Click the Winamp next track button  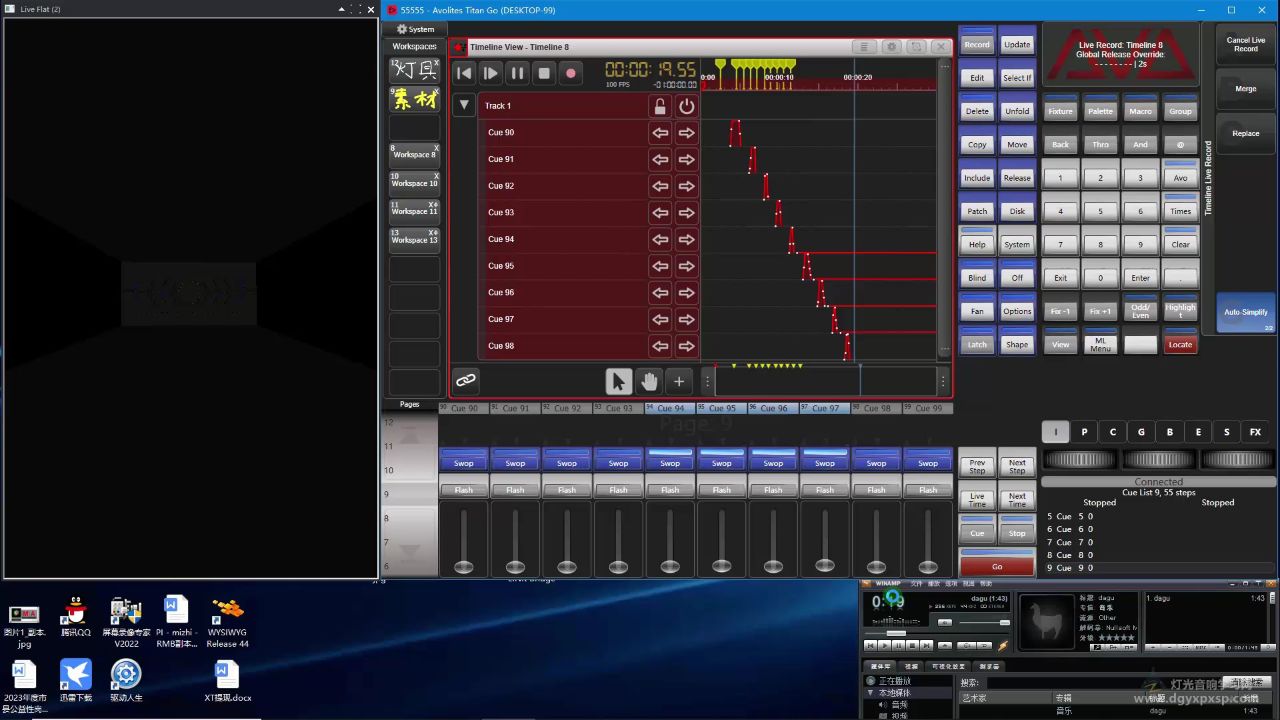(927, 646)
